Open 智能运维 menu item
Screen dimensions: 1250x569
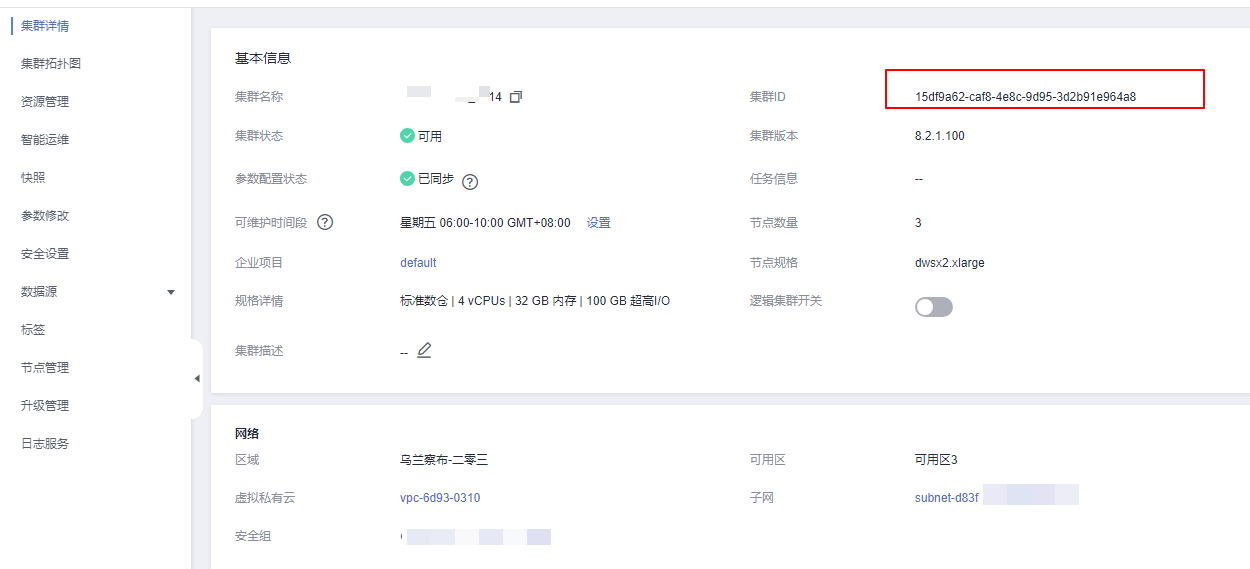click(x=45, y=140)
